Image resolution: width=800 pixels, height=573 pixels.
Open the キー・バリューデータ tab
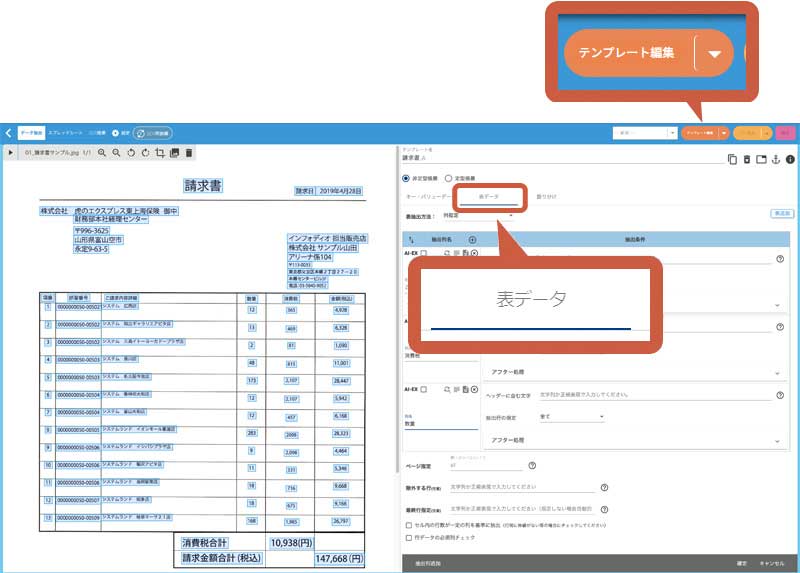tap(429, 196)
